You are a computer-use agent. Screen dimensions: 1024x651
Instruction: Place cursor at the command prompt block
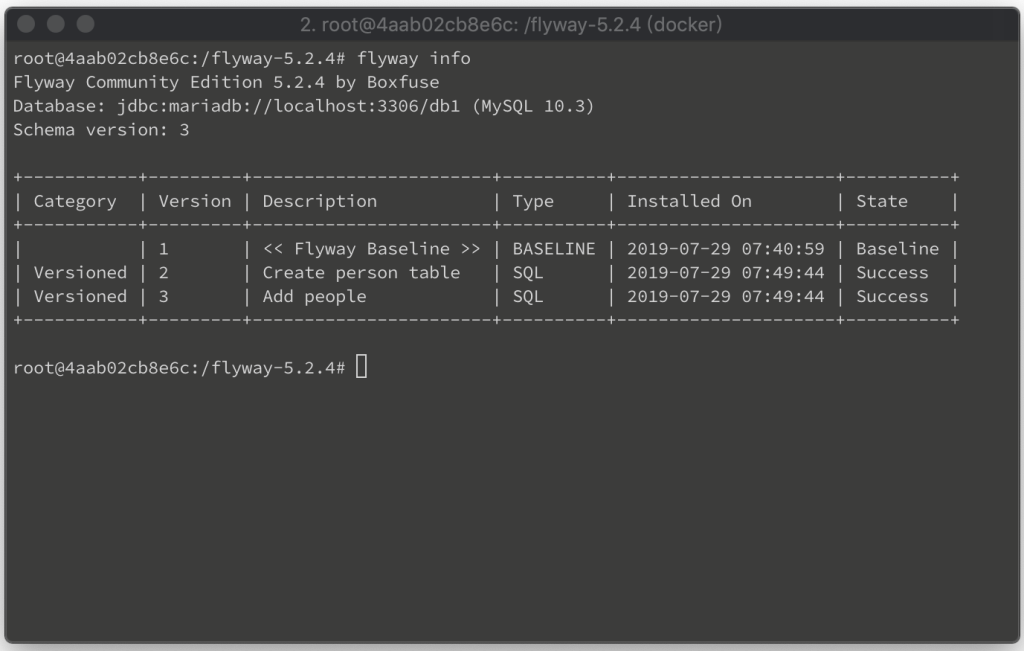361,366
